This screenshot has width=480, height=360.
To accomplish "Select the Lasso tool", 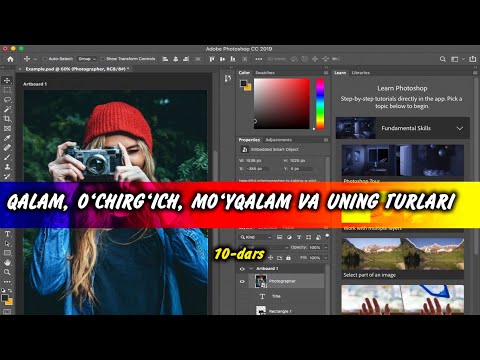I will click(x=7, y=100).
